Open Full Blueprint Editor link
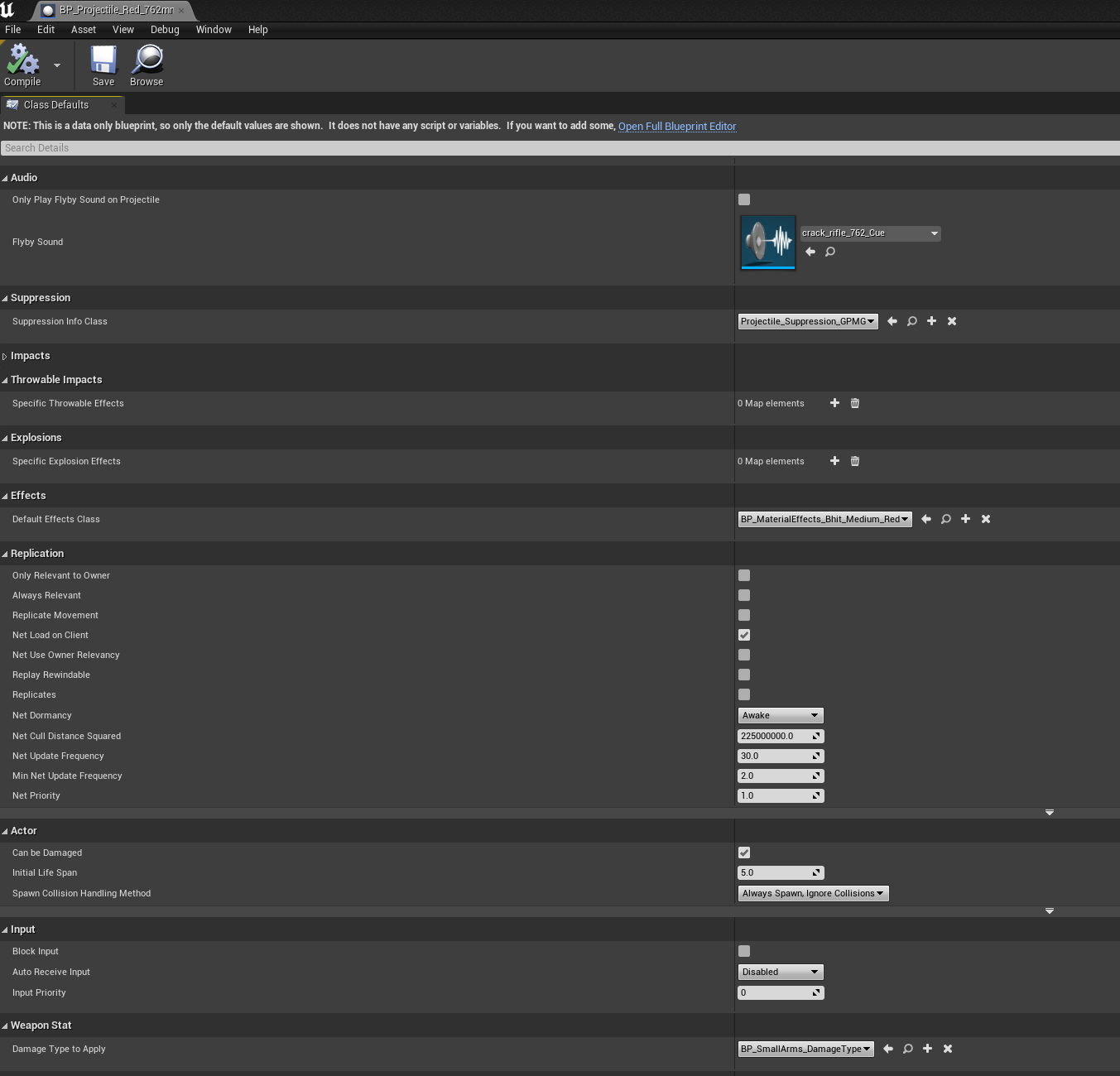Image resolution: width=1120 pixels, height=1076 pixels. pos(677,127)
